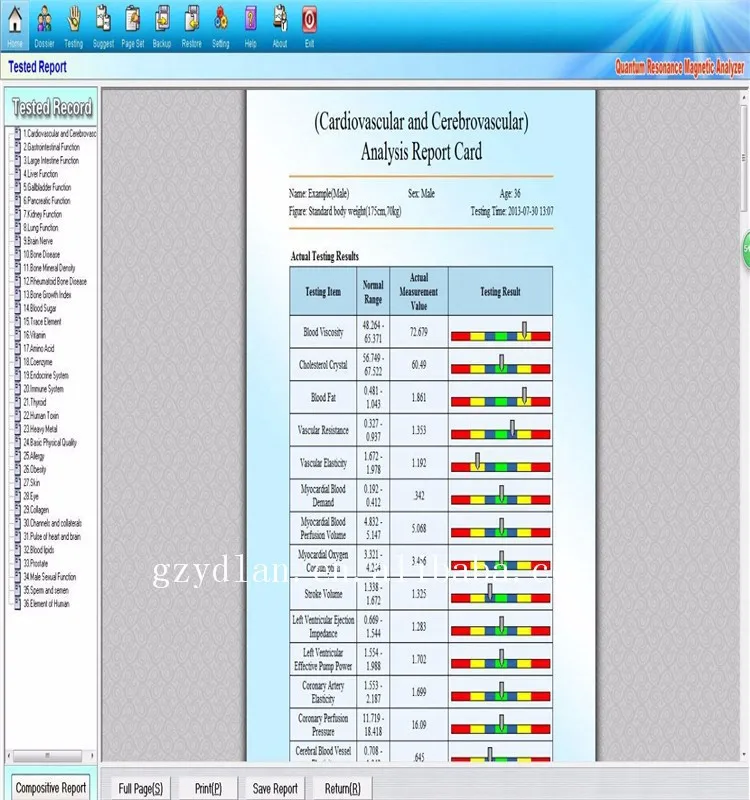Click the document icon beside Blood lipids
This screenshot has width=750, height=800.
pos(17,549)
